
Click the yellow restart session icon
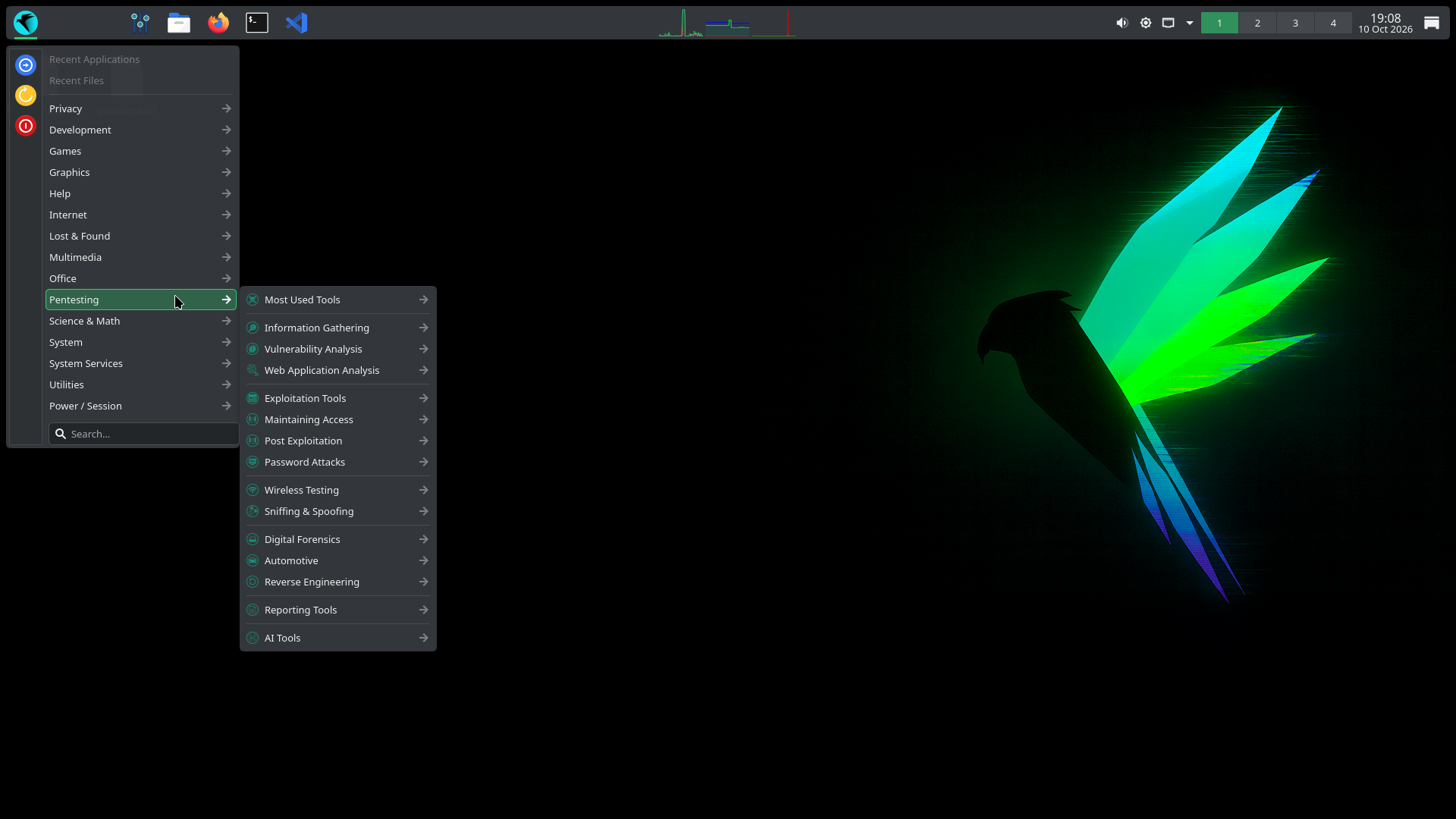[26, 95]
